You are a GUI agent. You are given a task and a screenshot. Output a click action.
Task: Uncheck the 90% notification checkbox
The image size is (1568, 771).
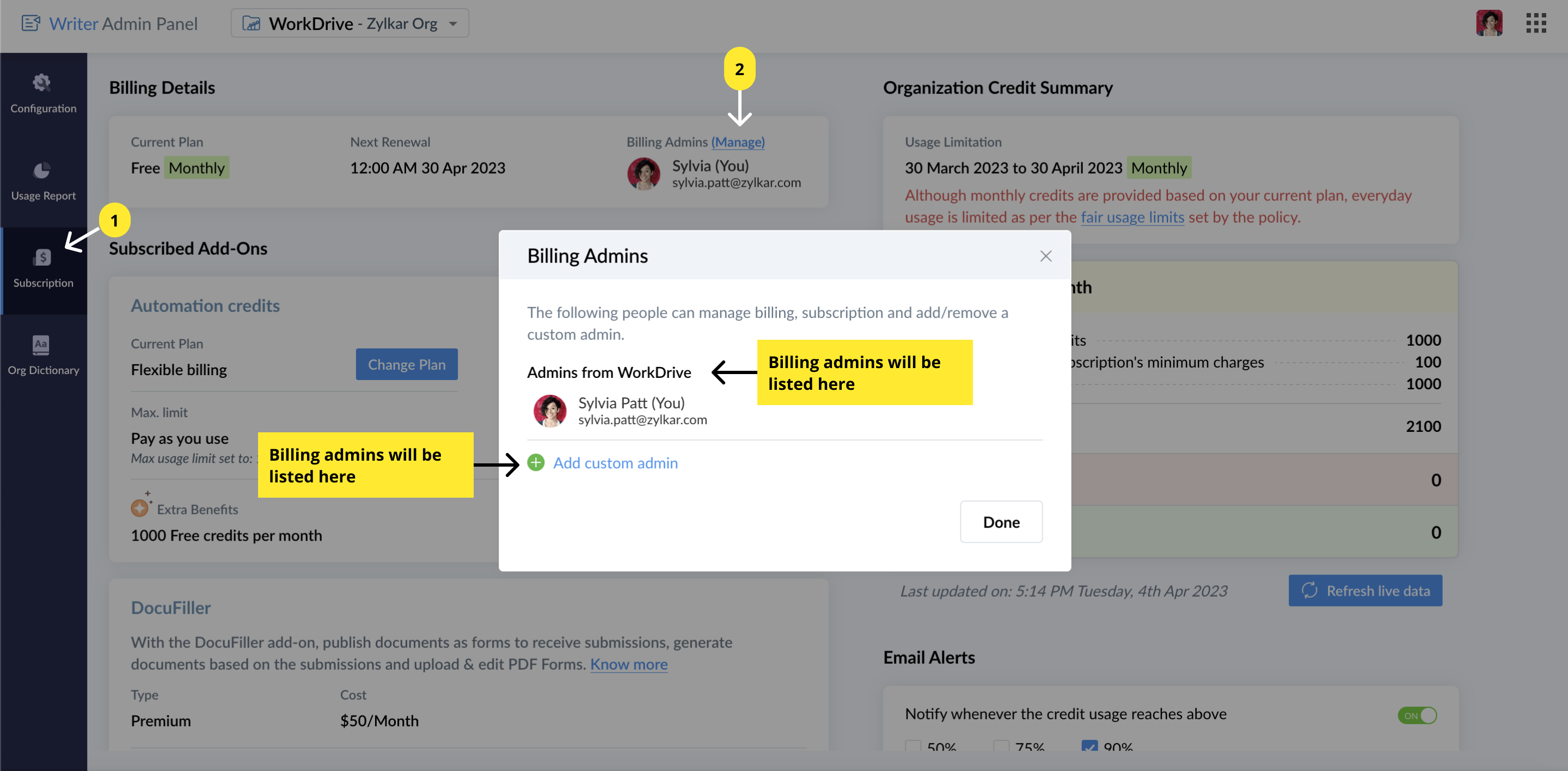pyautogui.click(x=1089, y=746)
